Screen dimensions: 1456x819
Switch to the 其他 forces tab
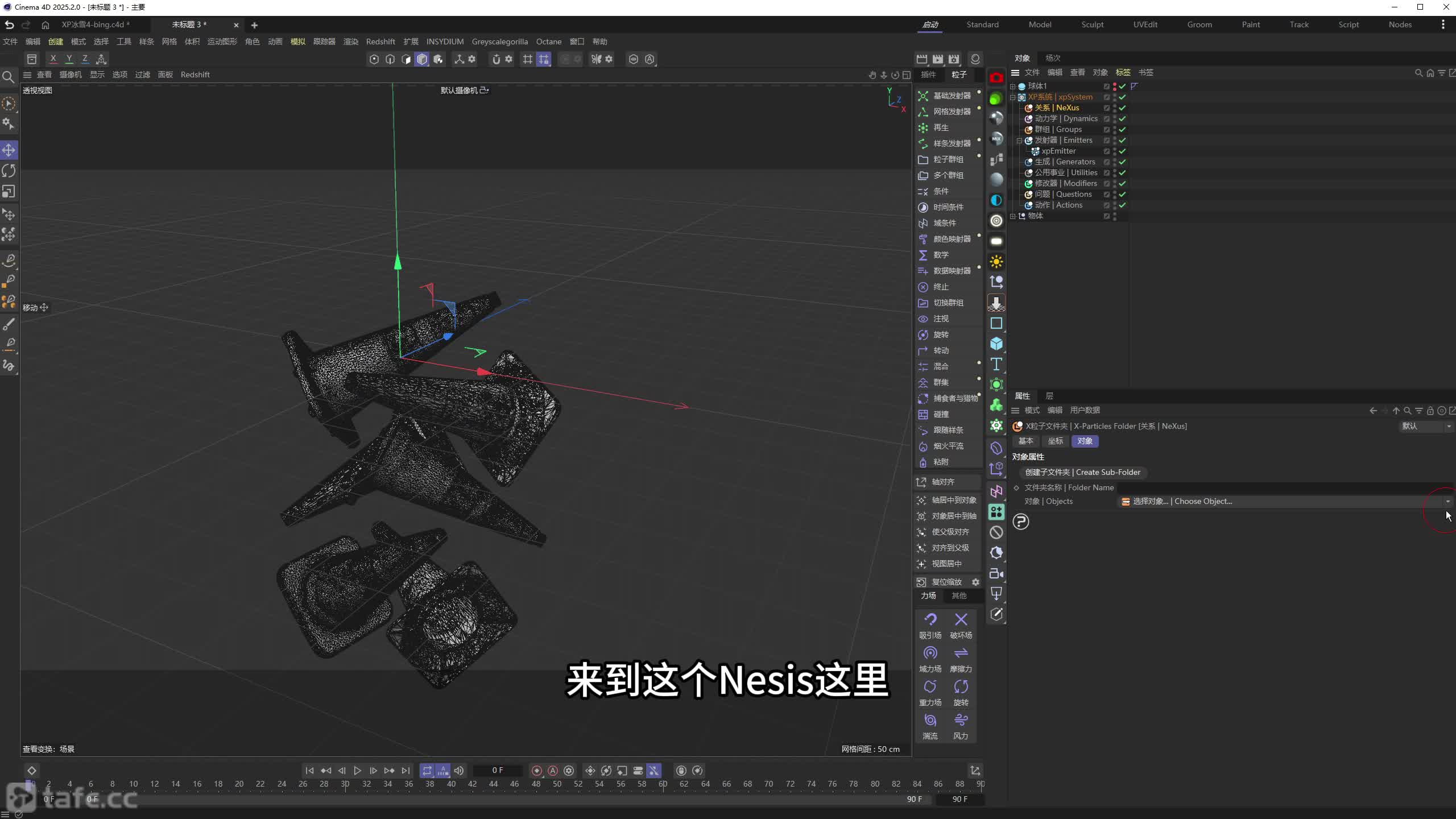coord(959,595)
